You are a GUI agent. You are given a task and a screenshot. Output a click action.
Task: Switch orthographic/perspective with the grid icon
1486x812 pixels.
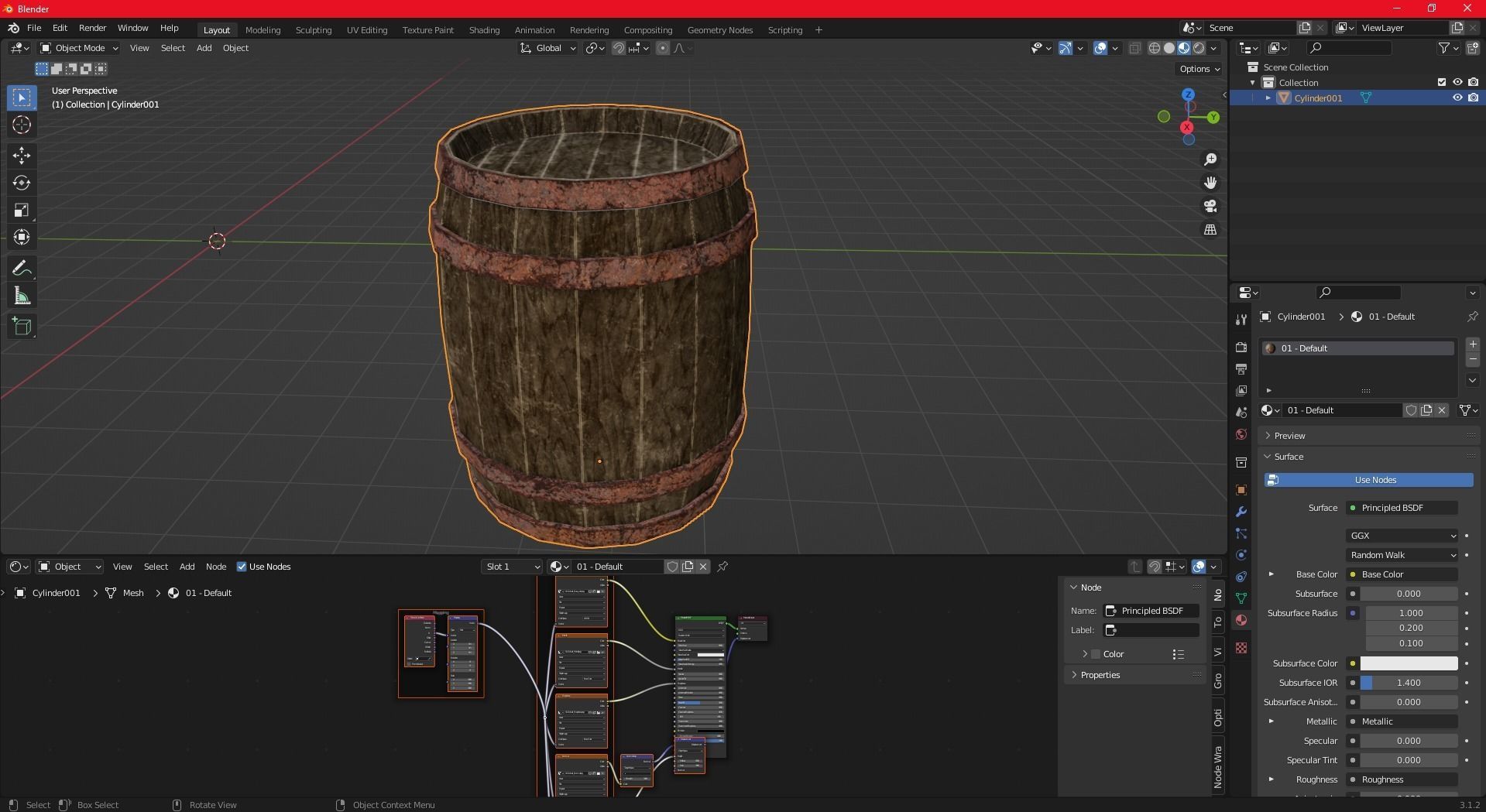(x=1210, y=230)
